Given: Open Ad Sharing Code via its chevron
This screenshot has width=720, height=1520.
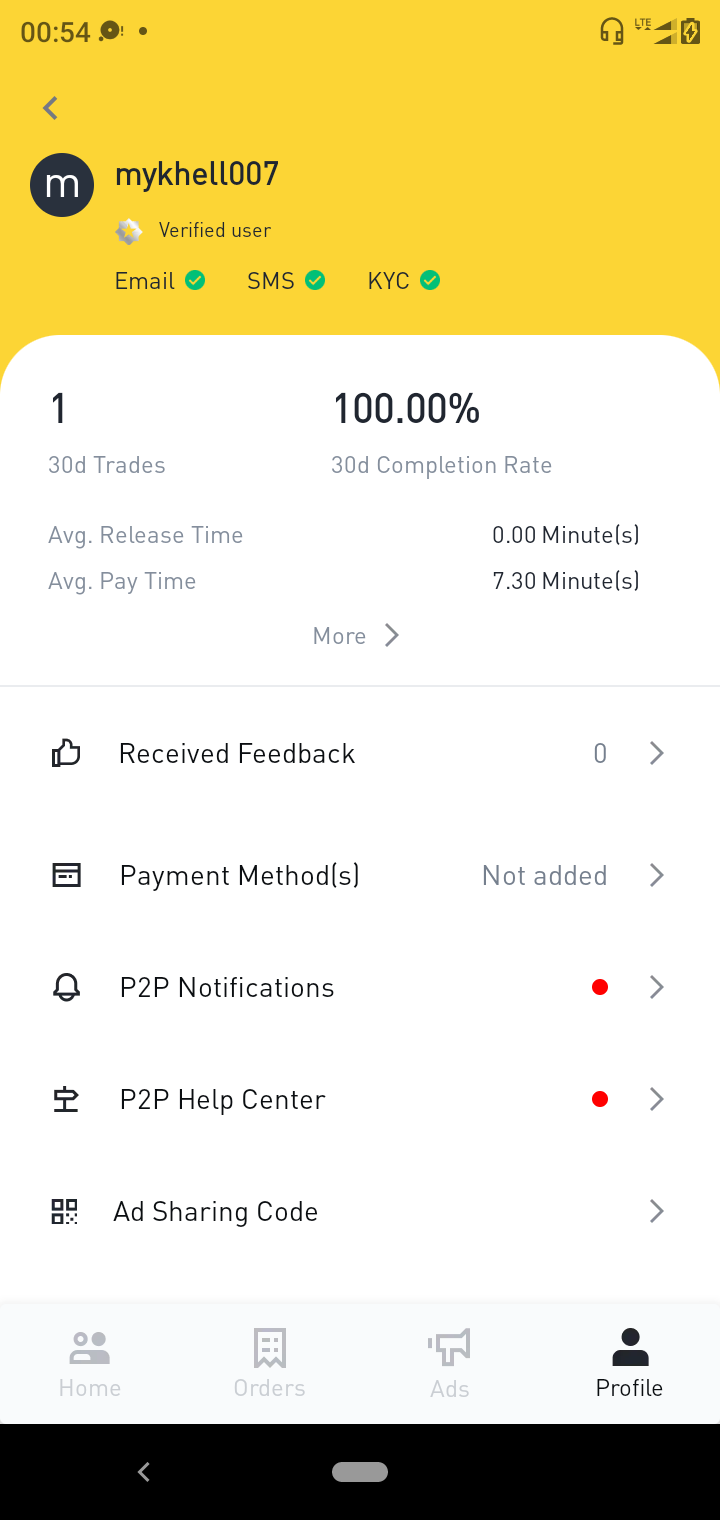Looking at the screenshot, I should point(657,1211).
